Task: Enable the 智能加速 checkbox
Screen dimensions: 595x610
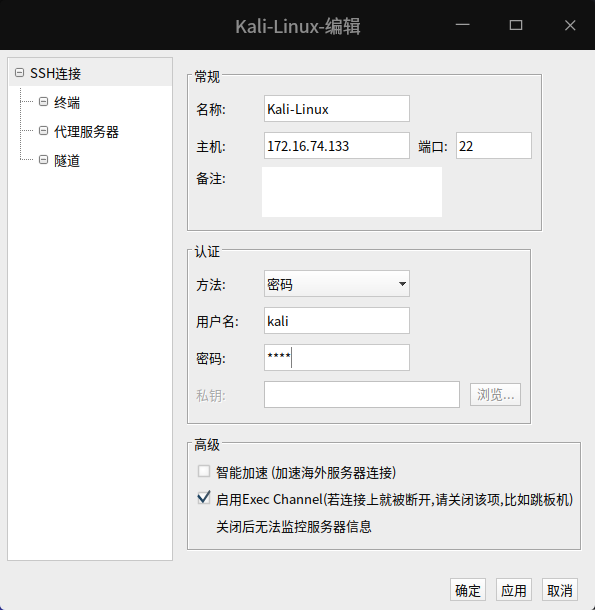Action: coord(204,471)
